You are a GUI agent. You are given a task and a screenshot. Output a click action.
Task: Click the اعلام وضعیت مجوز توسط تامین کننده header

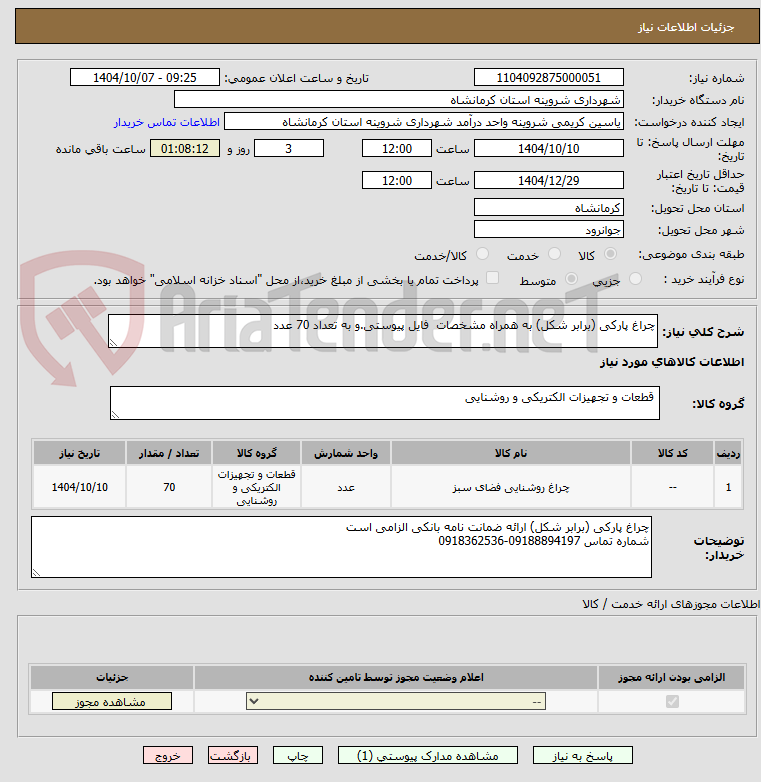click(396, 677)
